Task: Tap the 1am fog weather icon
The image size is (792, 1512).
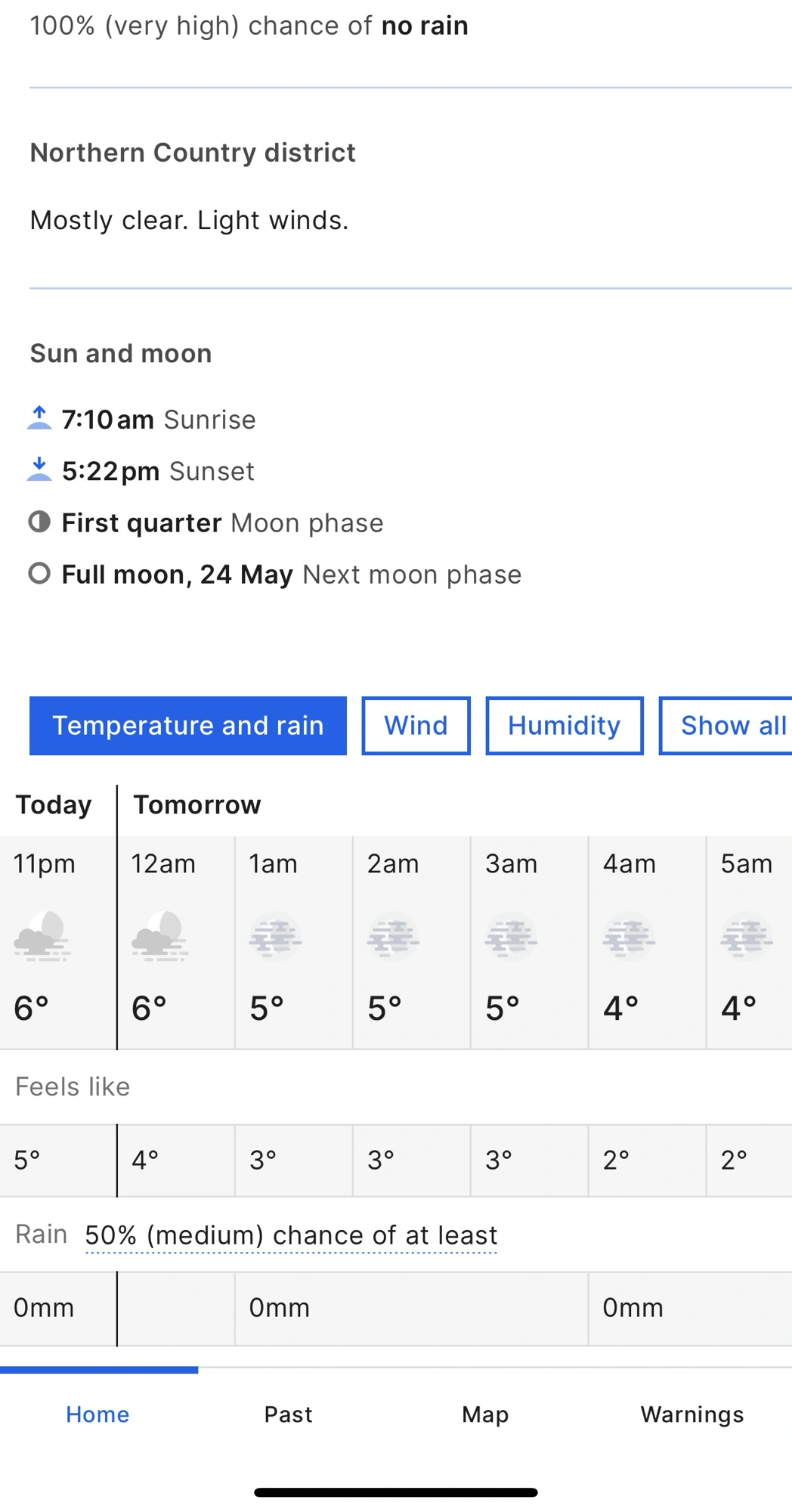Action: [x=276, y=937]
